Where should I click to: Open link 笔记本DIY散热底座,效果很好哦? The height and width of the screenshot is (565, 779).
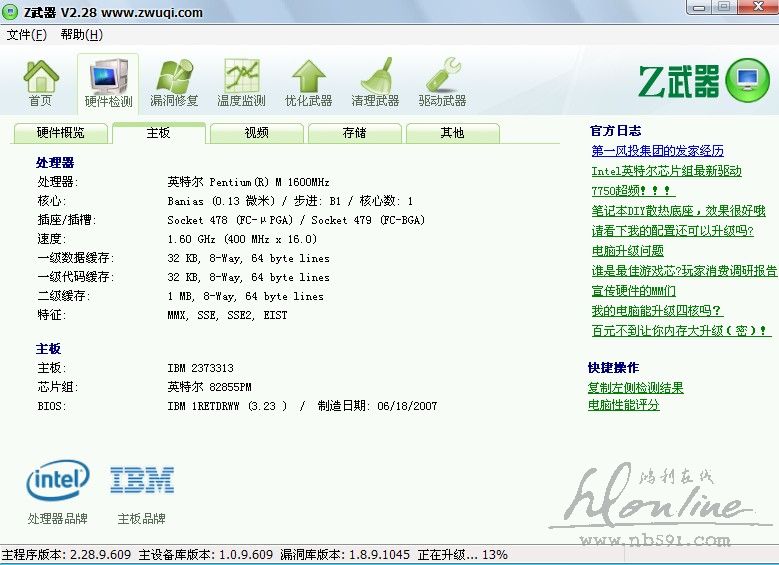tap(678, 211)
